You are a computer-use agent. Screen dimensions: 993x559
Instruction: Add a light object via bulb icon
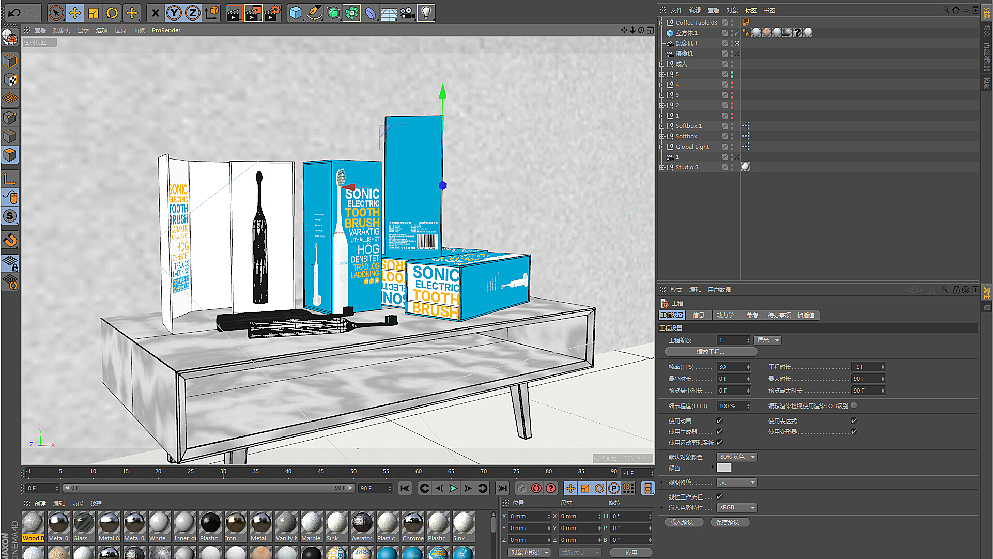[426, 12]
